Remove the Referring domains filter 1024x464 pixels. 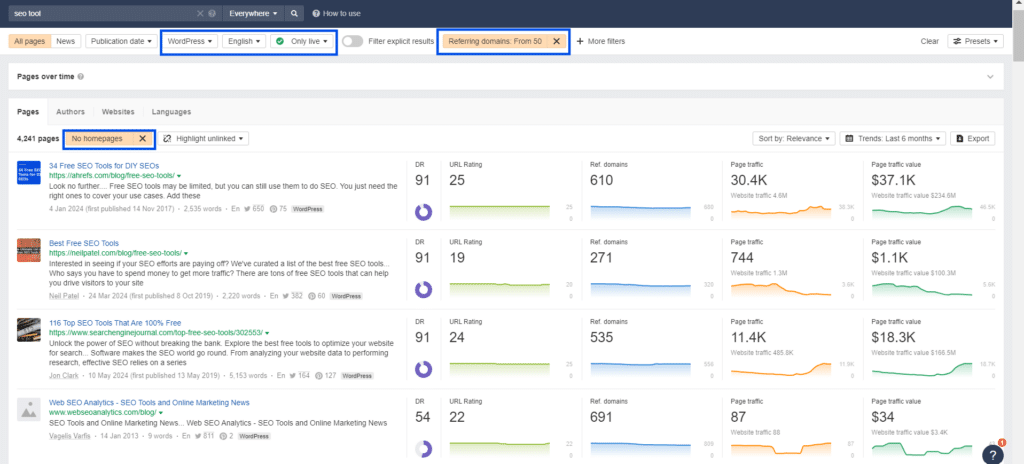pos(556,41)
